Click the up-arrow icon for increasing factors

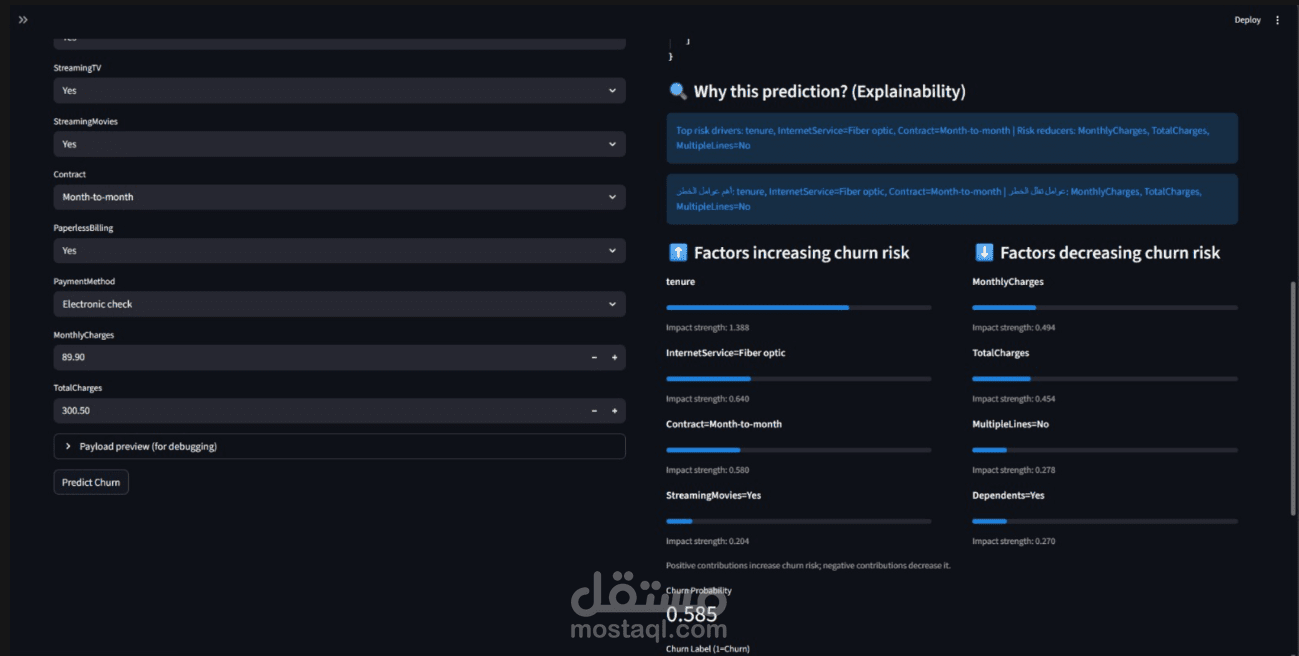pos(677,253)
